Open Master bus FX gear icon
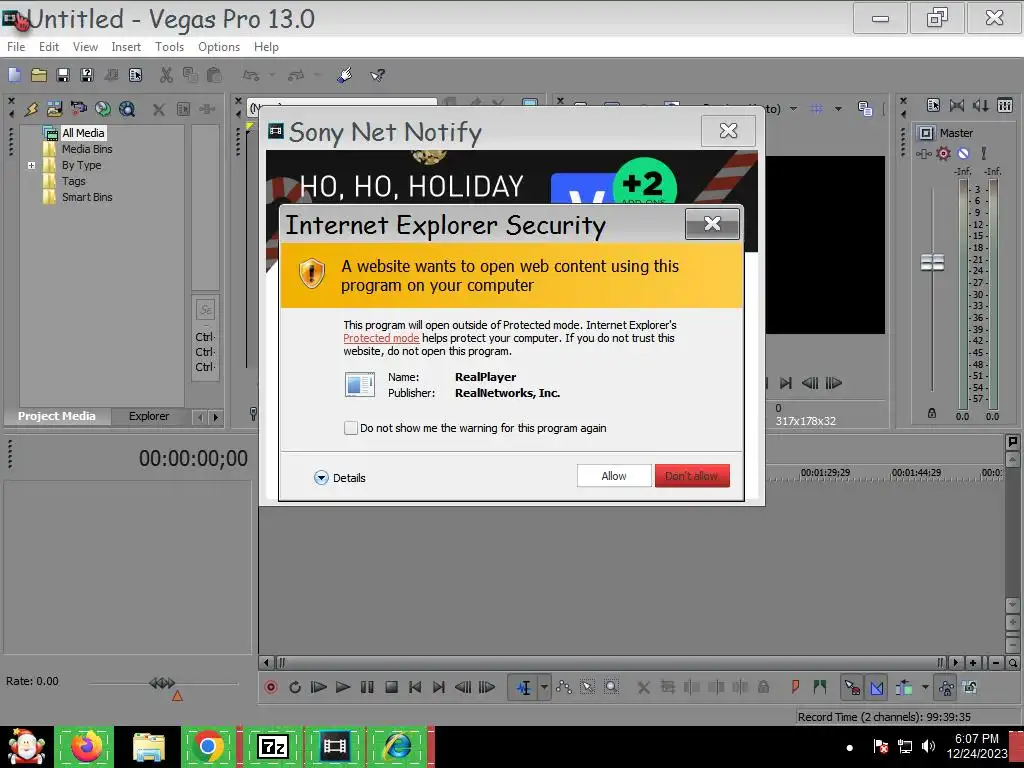Viewport: 1024px width, 768px height. [x=944, y=153]
